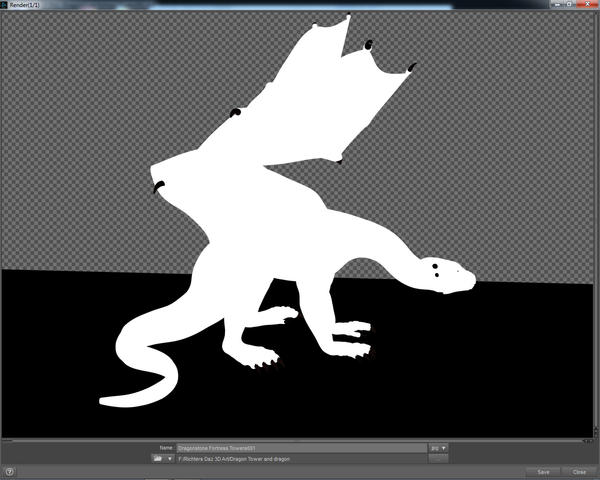Click the help question mark icon
600x480 pixels.
coord(10,472)
